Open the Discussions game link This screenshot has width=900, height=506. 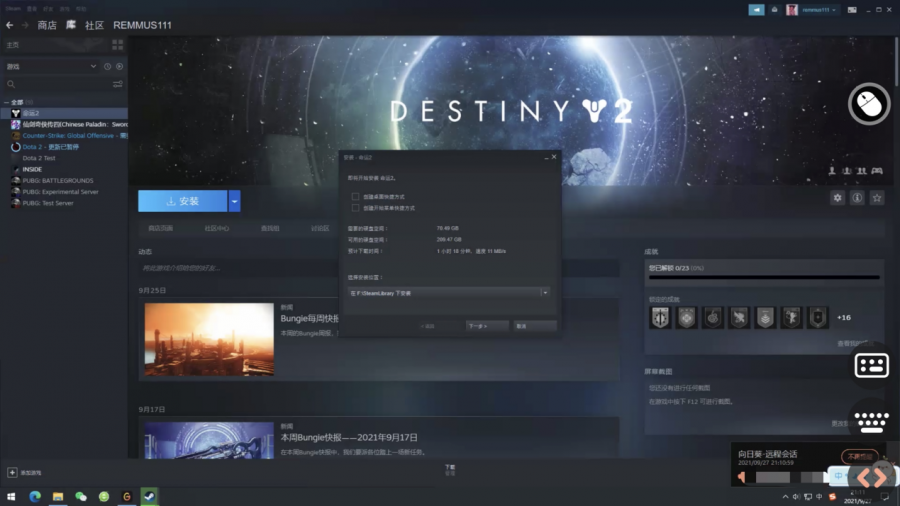[x=320, y=228]
